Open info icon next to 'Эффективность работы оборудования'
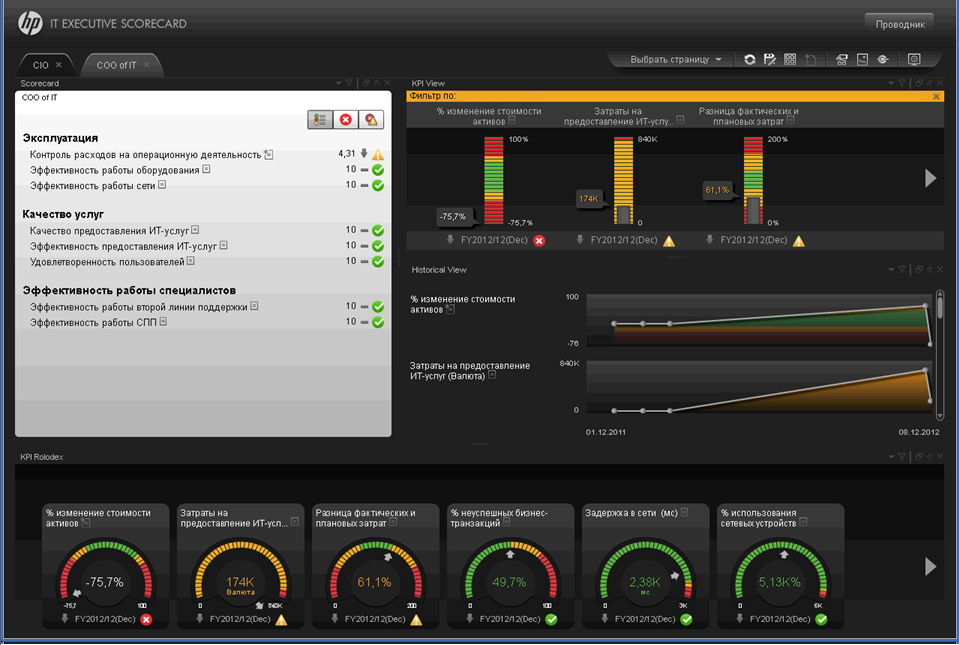Viewport: 959px width, 645px height. (x=206, y=169)
